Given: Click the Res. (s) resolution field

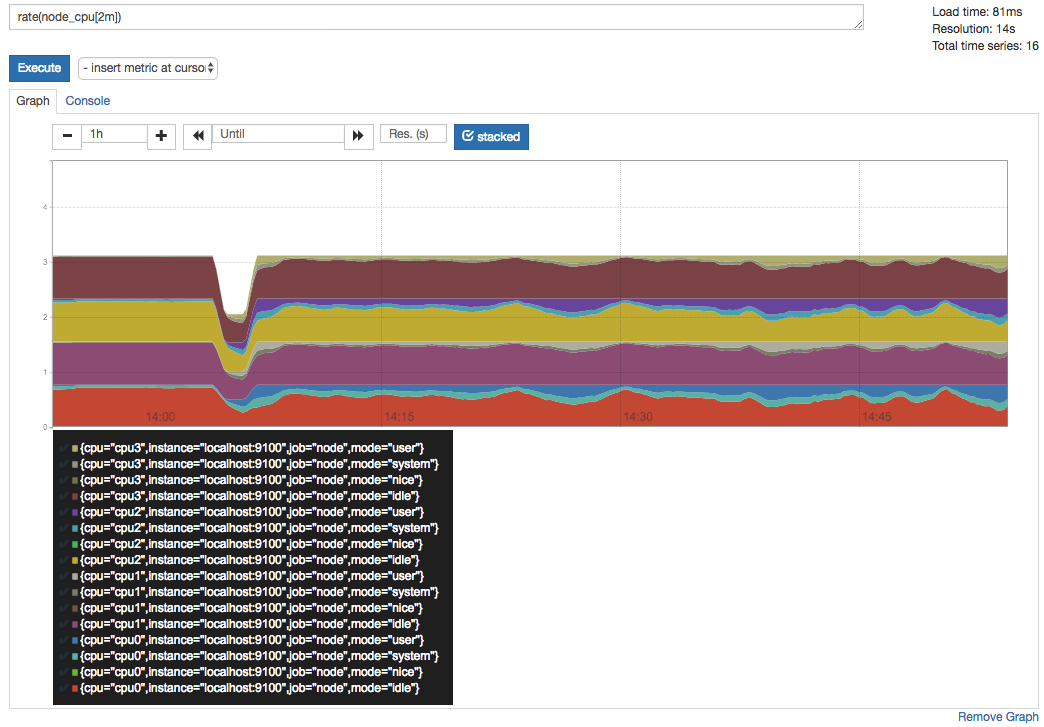Looking at the screenshot, I should pyautogui.click(x=412, y=134).
